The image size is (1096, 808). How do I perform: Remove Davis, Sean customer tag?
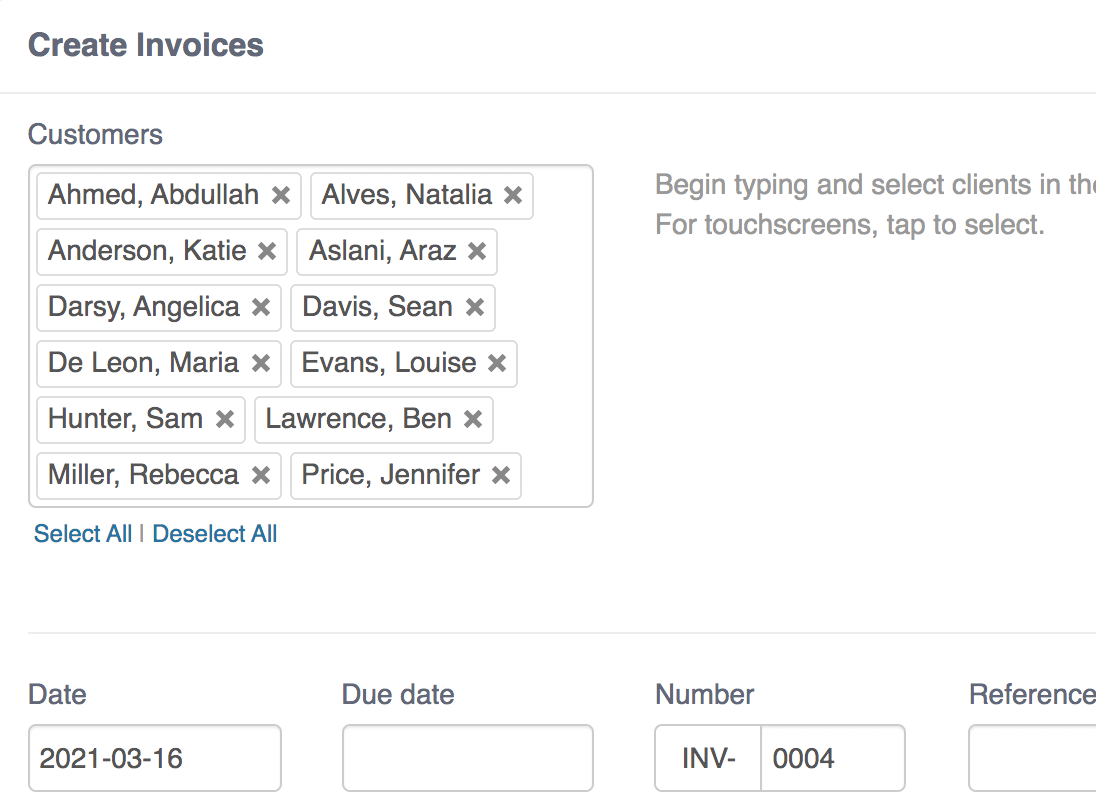coord(475,307)
